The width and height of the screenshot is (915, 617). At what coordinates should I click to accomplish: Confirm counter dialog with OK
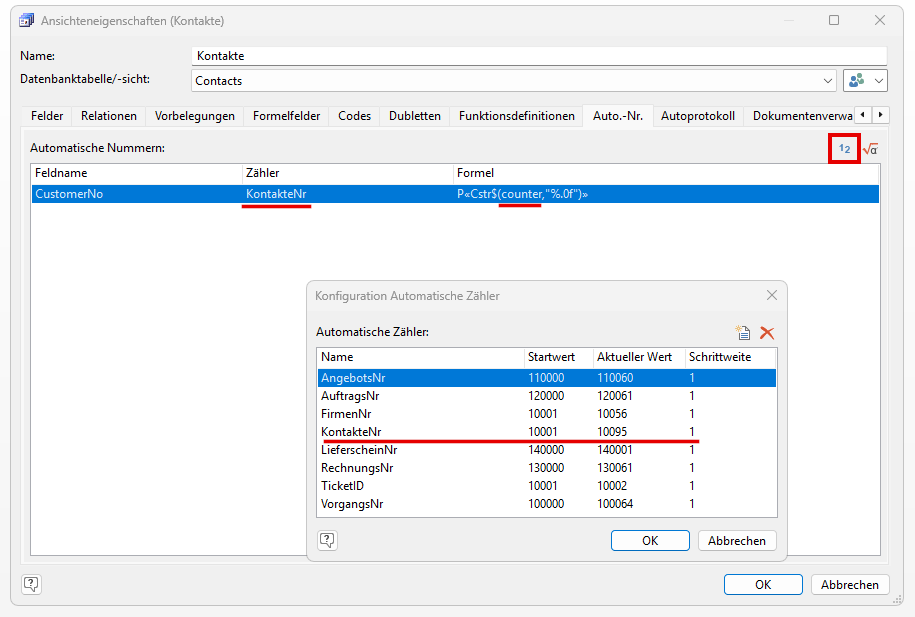[650, 540]
